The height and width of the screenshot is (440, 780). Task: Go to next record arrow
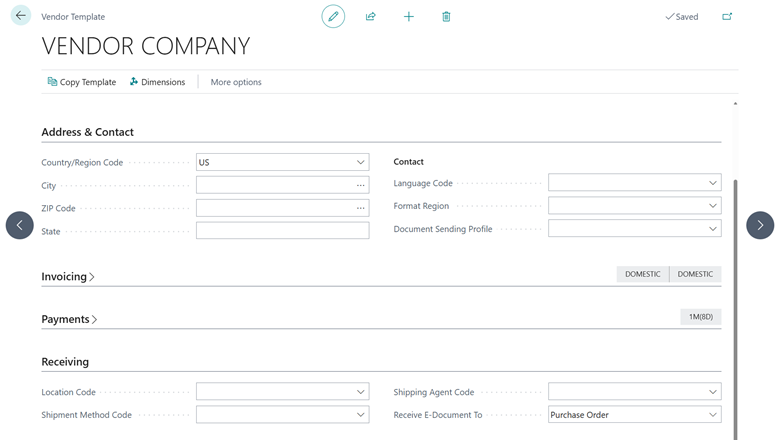[760, 225]
